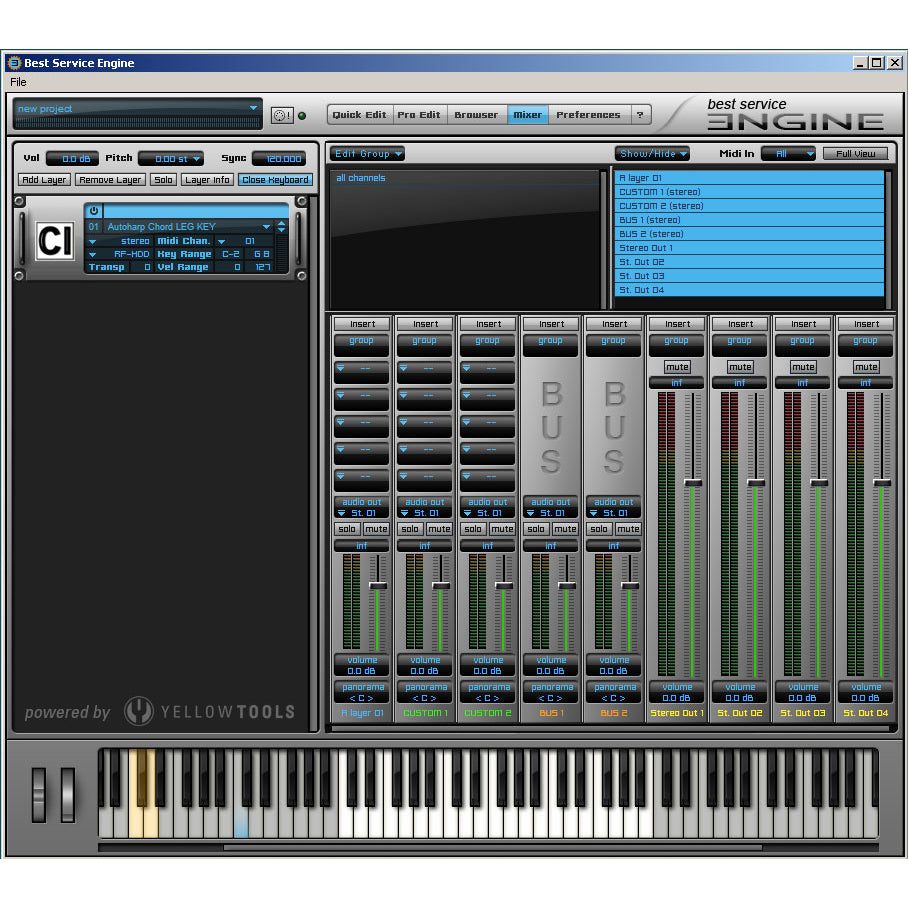Image resolution: width=908 pixels, height=908 pixels.
Task: Switch to the Browser tab
Action: click(x=476, y=114)
